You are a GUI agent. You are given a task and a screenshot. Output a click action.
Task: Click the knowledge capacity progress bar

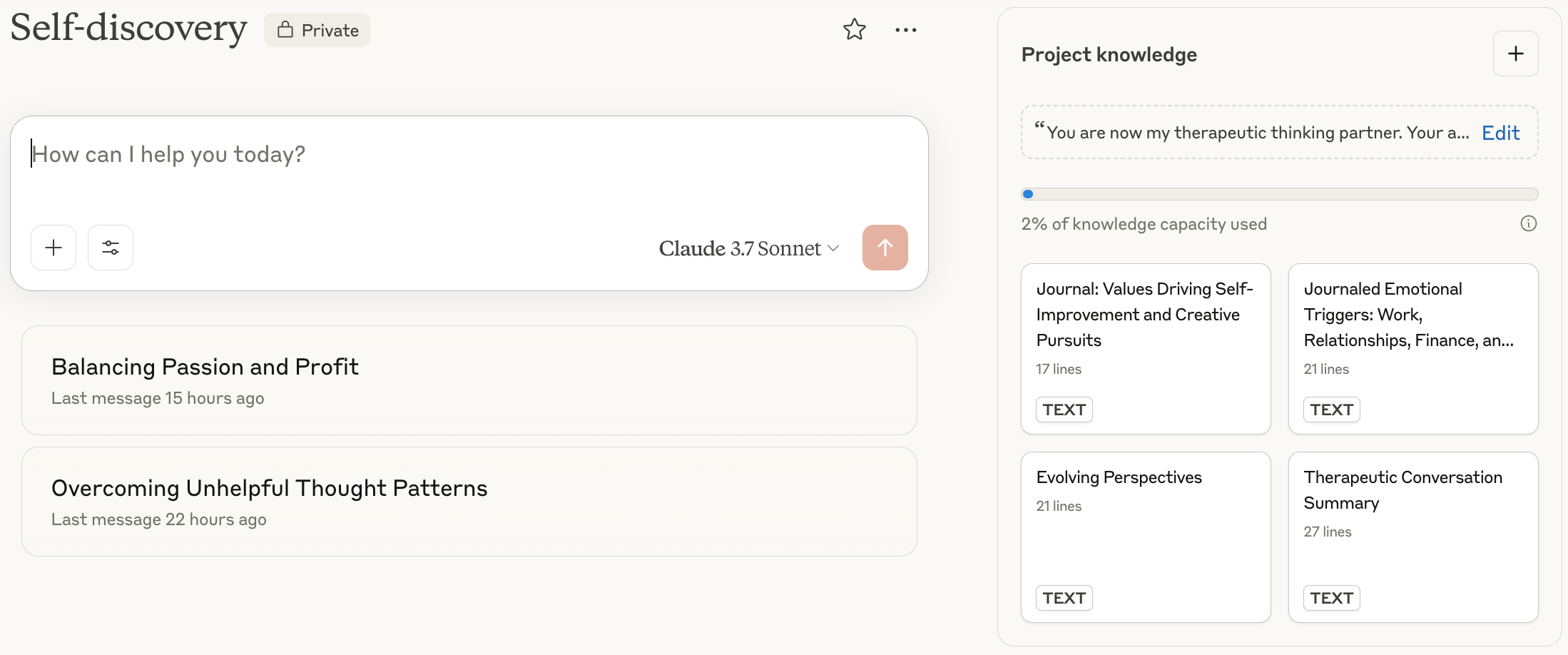(x=1279, y=194)
